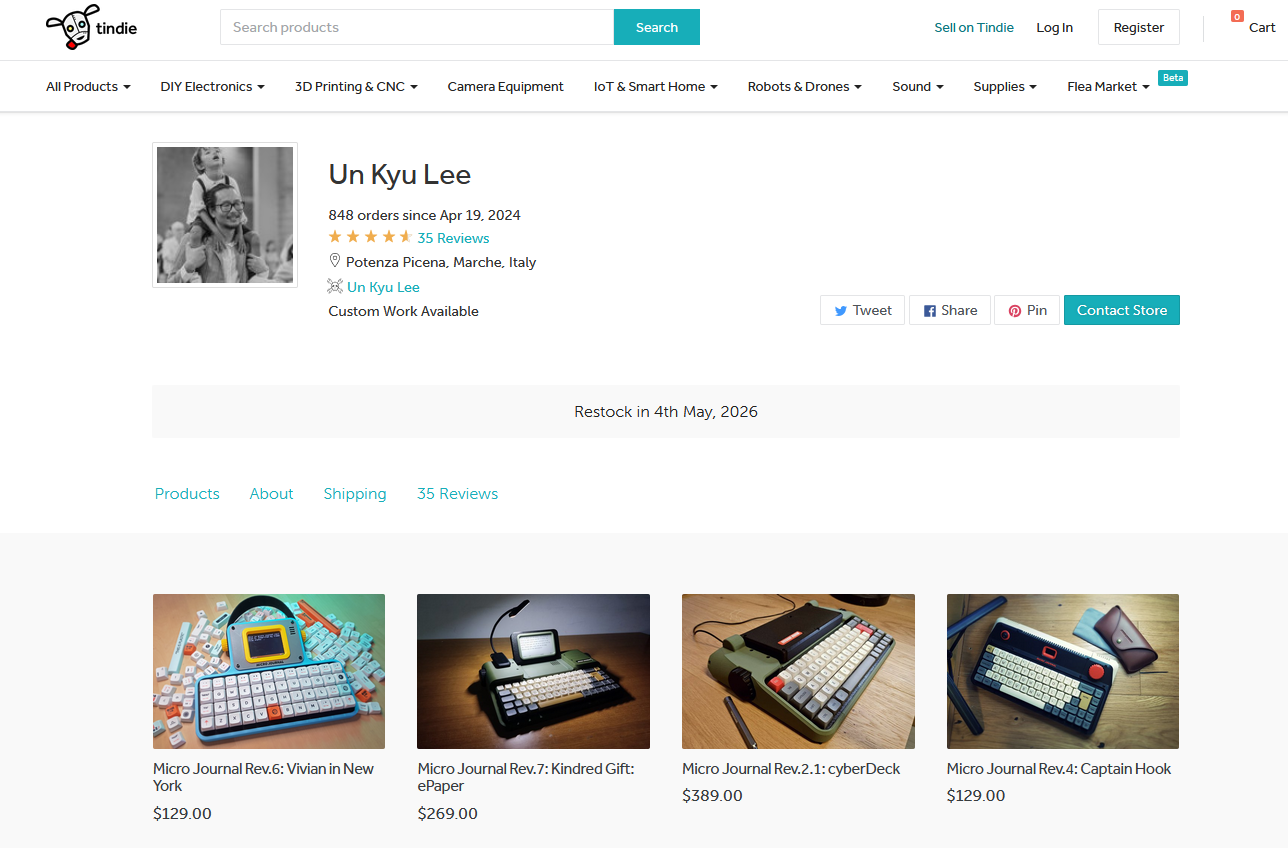The image size is (1288, 848).
Task: Click the teal Search button
Action: coord(657,27)
